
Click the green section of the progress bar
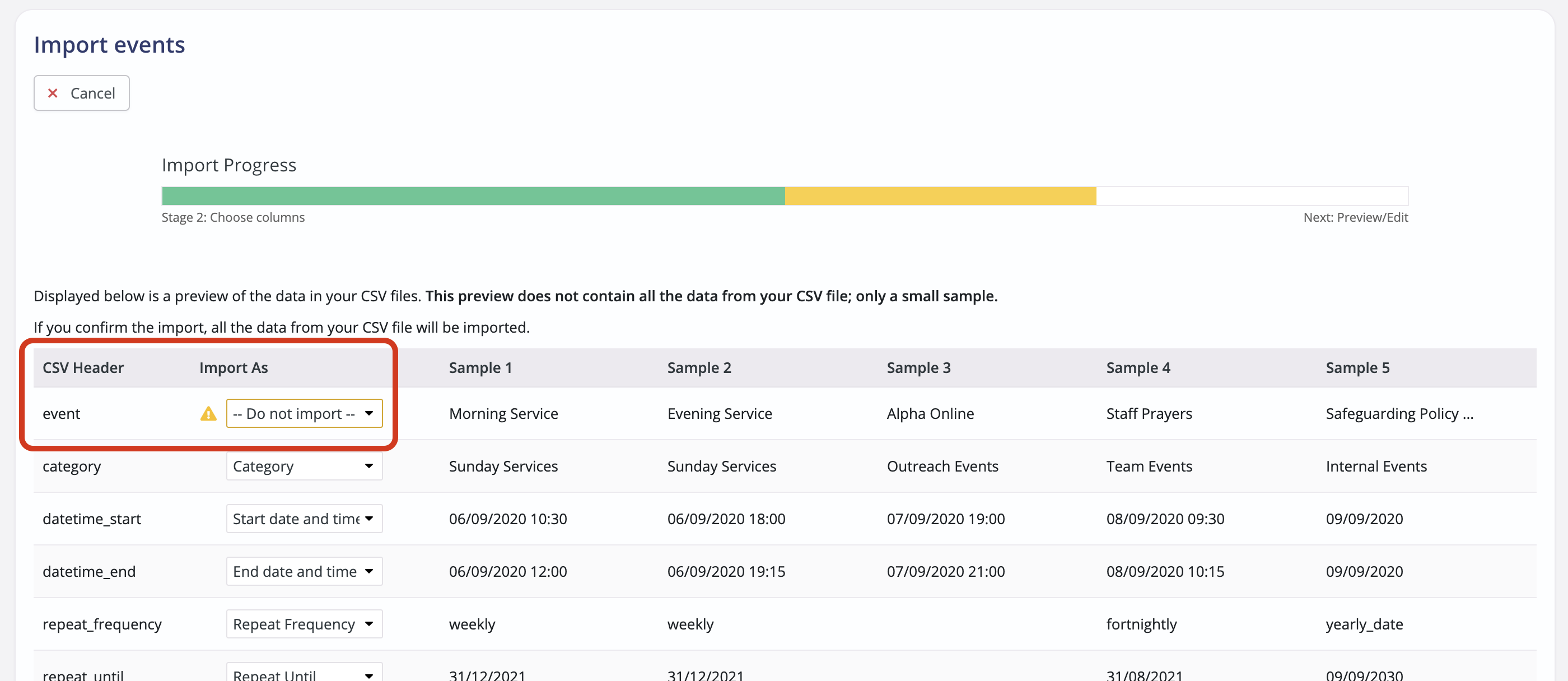[473, 196]
